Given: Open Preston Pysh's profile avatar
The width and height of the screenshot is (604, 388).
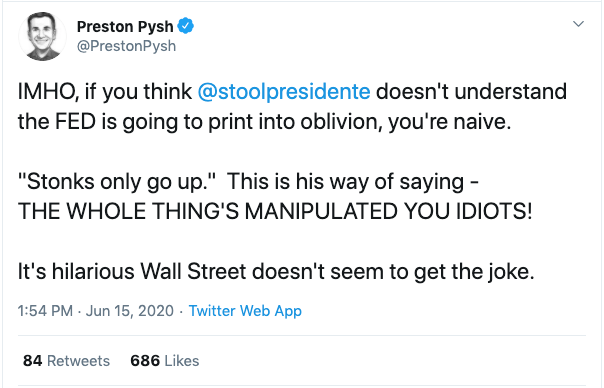Looking at the screenshot, I should pos(42,37).
